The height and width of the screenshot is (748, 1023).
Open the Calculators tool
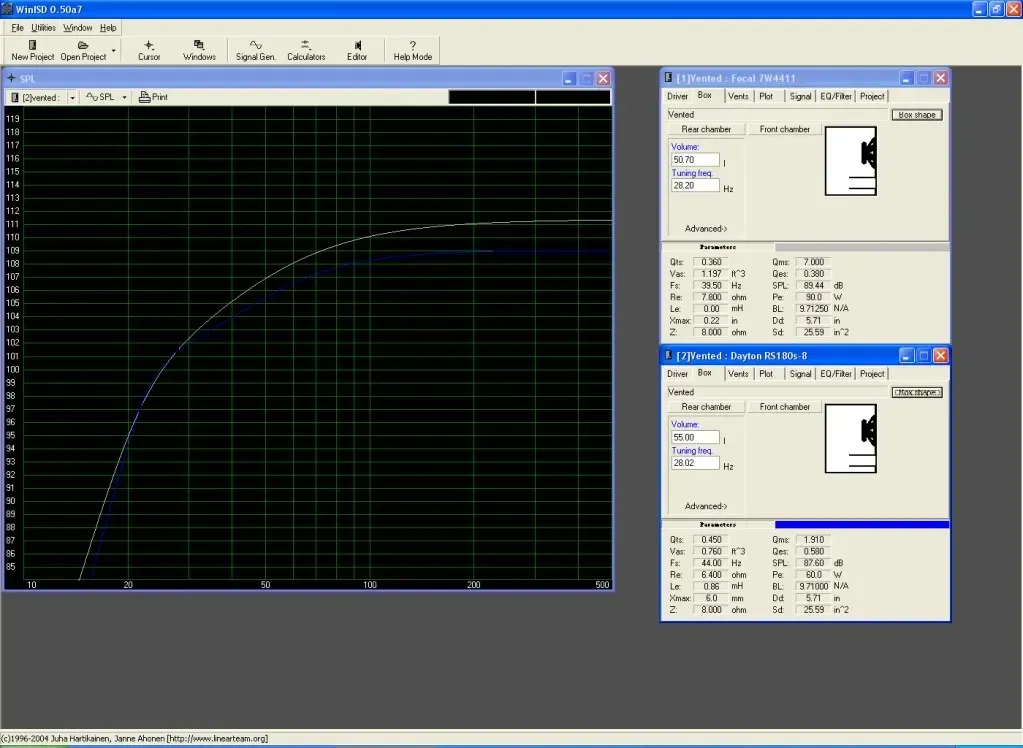tap(306, 50)
